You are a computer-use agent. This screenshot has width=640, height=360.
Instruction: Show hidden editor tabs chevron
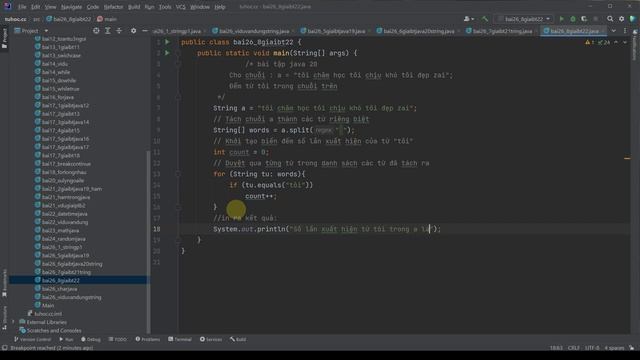[613, 31]
